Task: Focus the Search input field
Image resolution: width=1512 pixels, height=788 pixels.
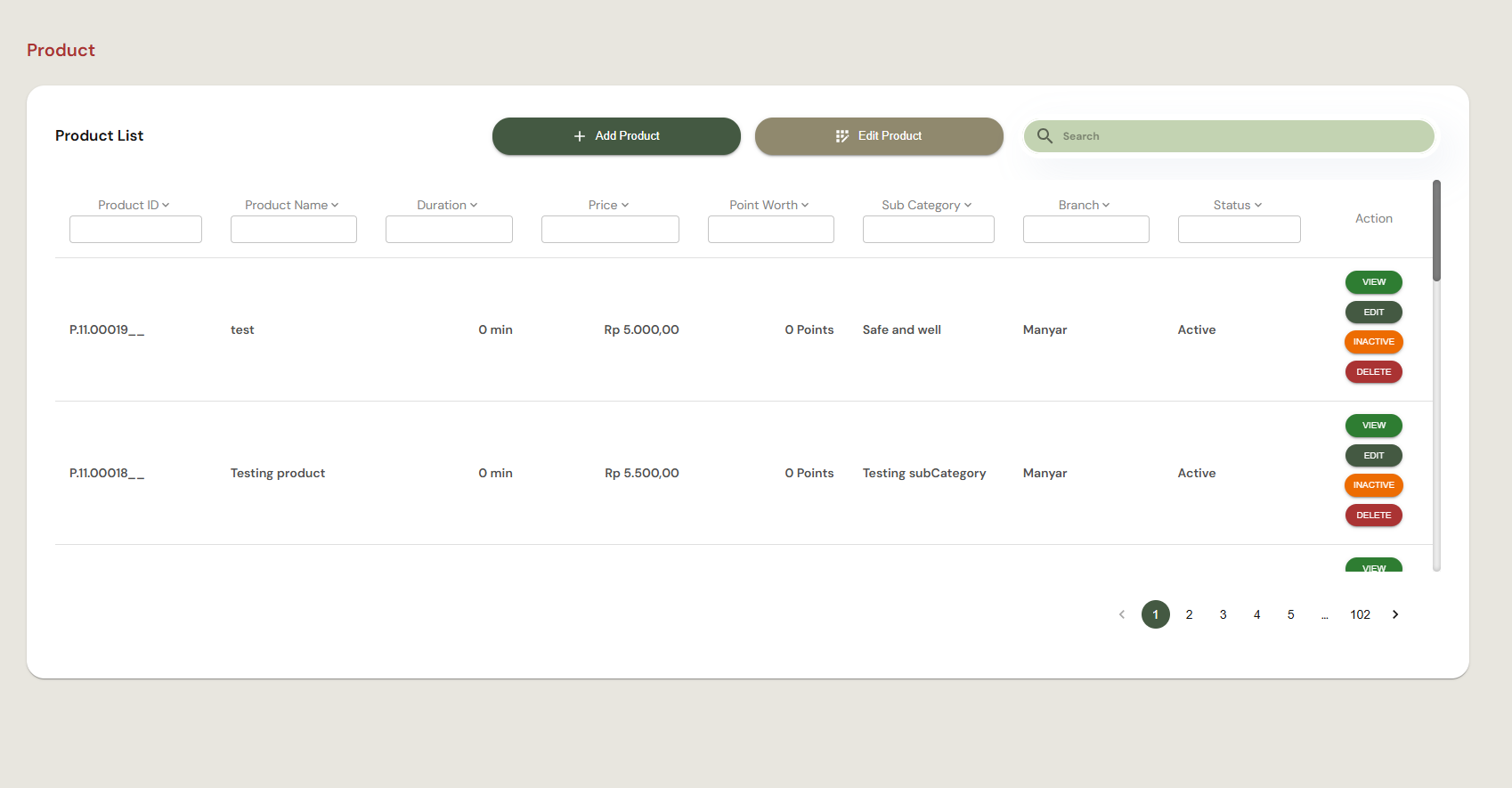Action: point(1229,136)
